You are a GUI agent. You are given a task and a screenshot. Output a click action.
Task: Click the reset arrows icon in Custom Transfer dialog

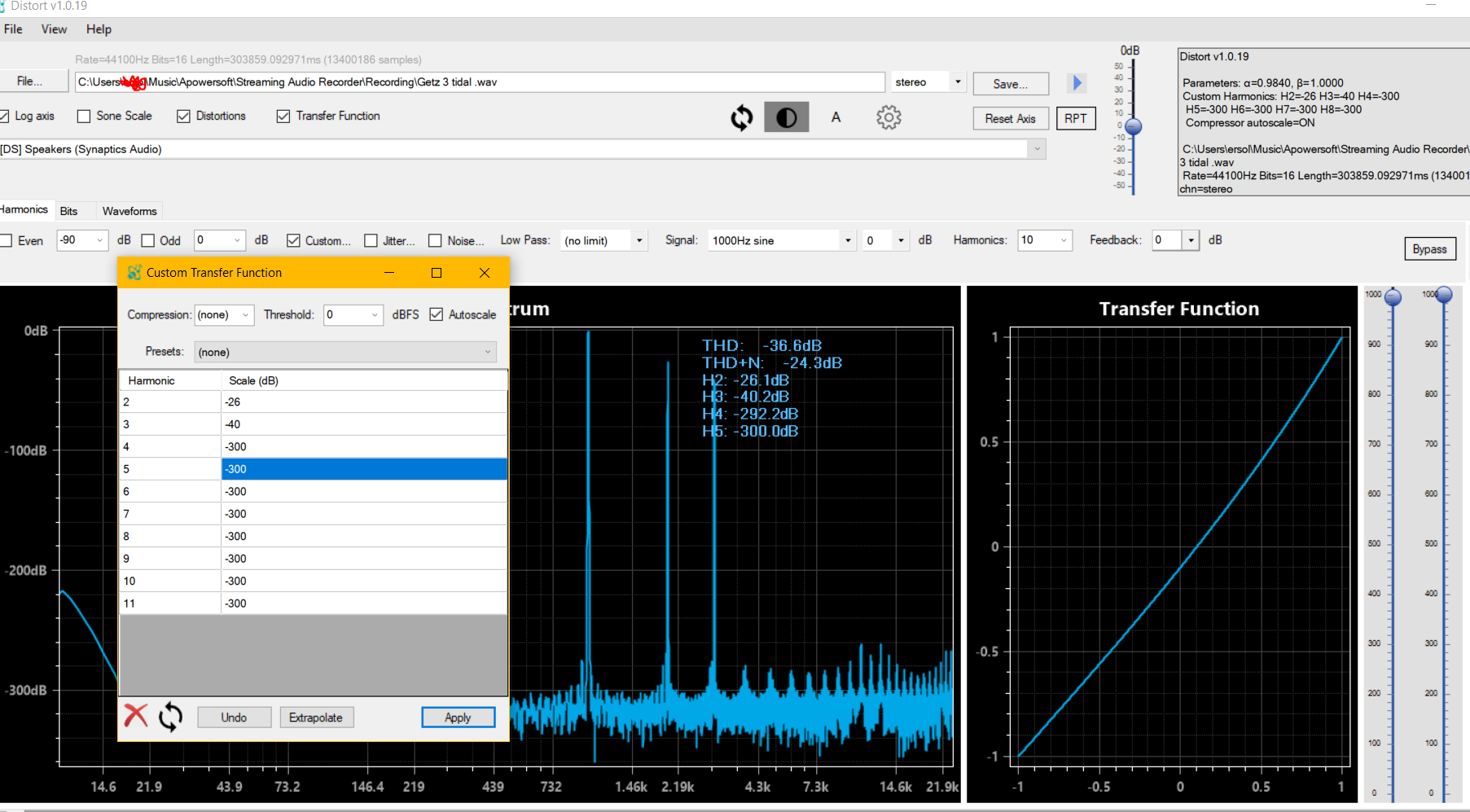coord(170,717)
